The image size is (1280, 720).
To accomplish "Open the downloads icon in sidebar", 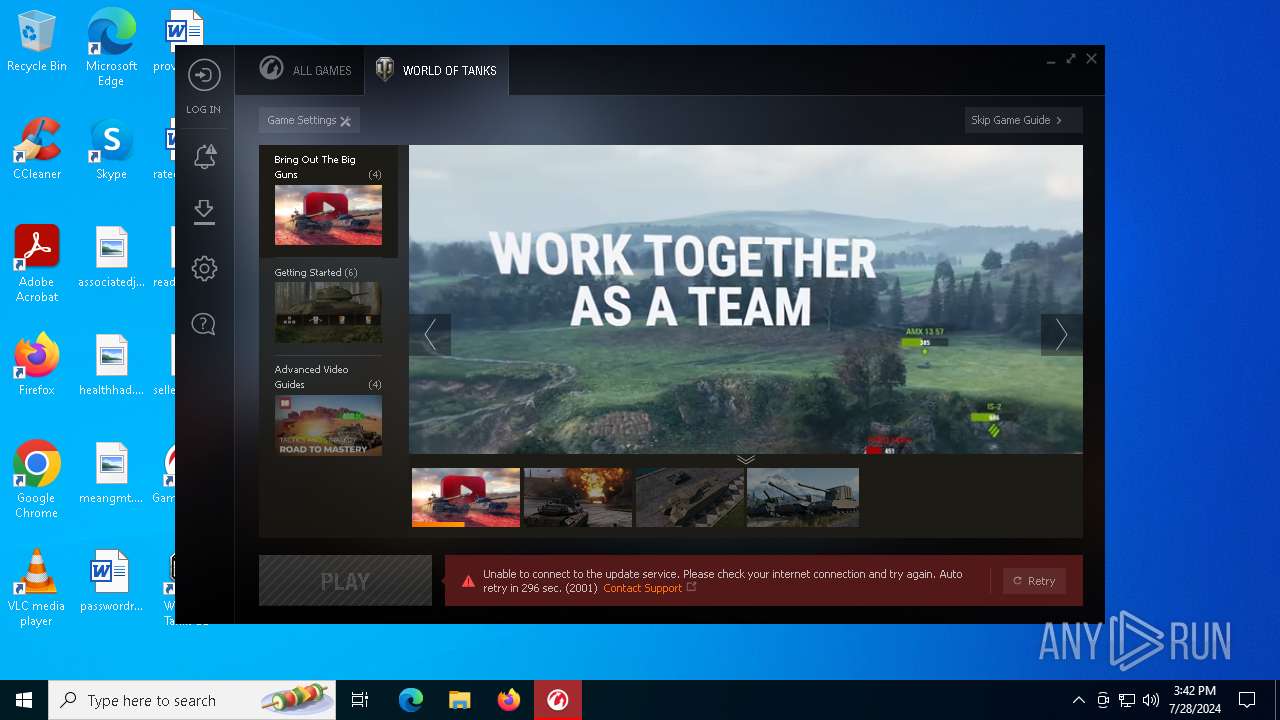I will [204, 212].
